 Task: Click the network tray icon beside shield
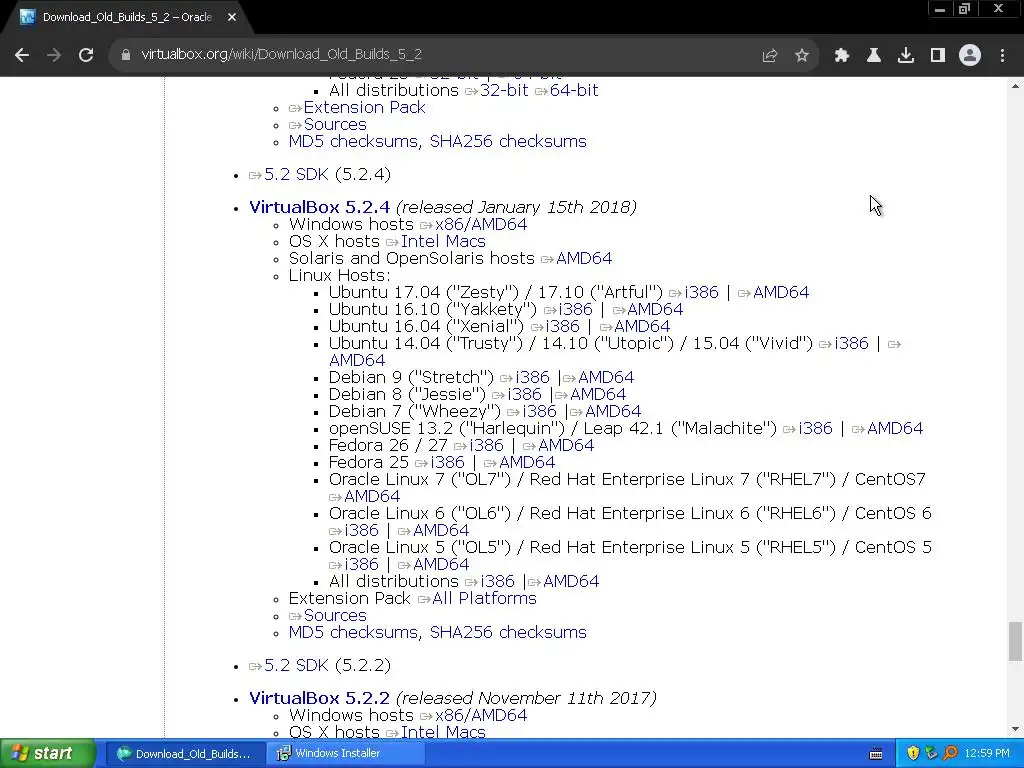click(931, 754)
